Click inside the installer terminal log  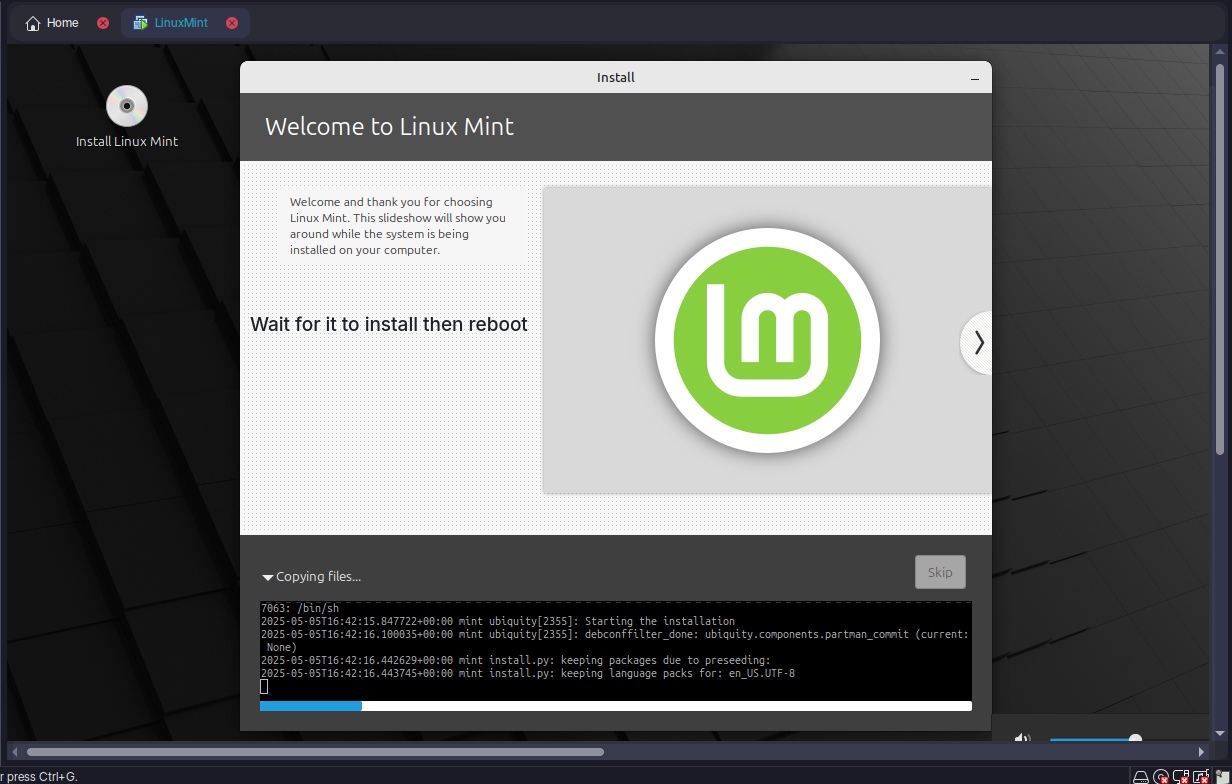(x=615, y=650)
